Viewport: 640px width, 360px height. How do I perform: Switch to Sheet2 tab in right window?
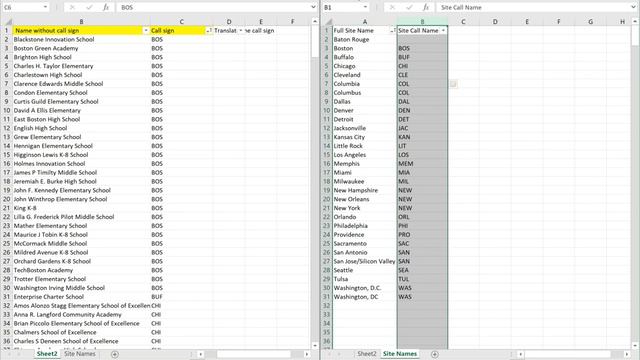pos(367,354)
